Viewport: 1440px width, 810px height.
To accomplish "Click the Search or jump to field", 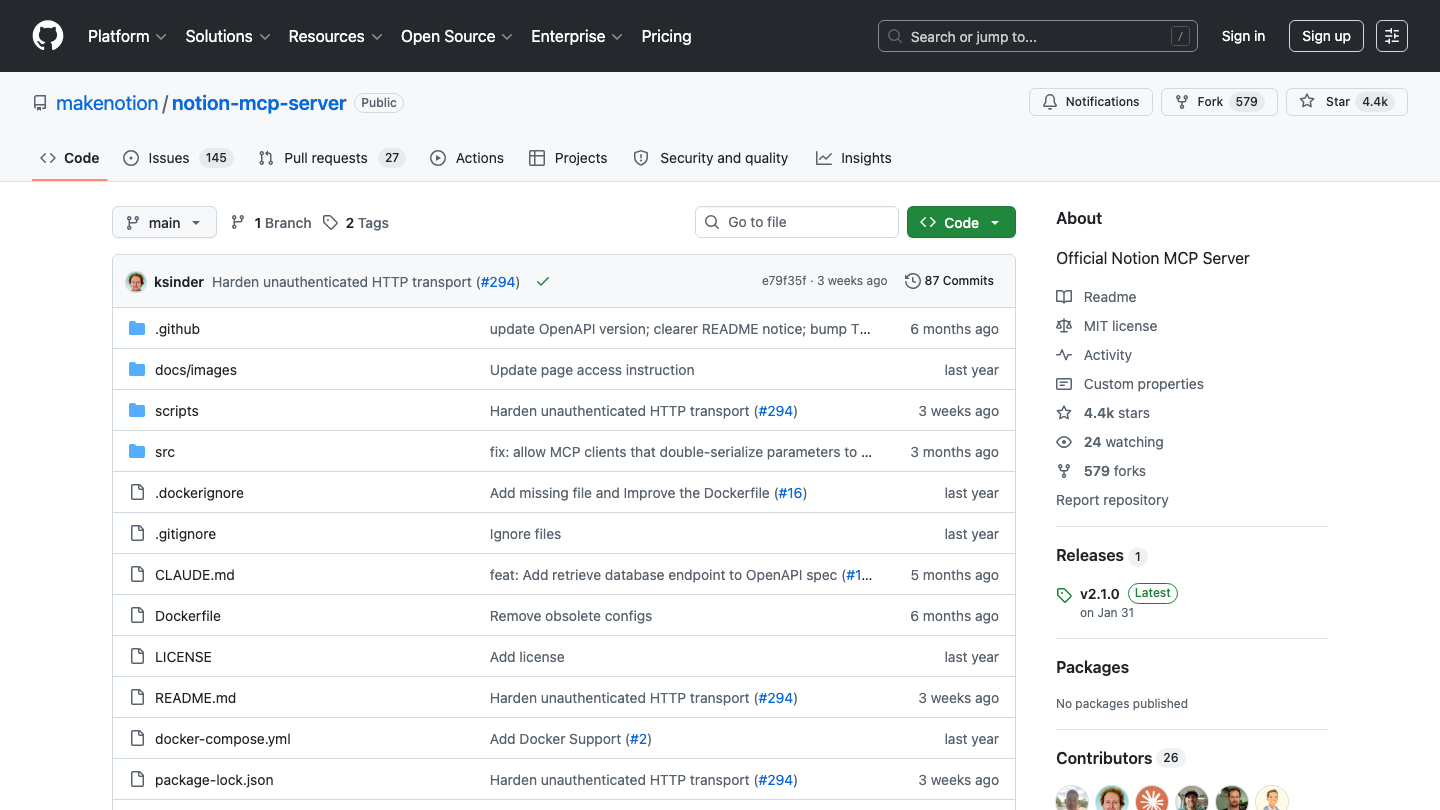I will (1038, 36).
